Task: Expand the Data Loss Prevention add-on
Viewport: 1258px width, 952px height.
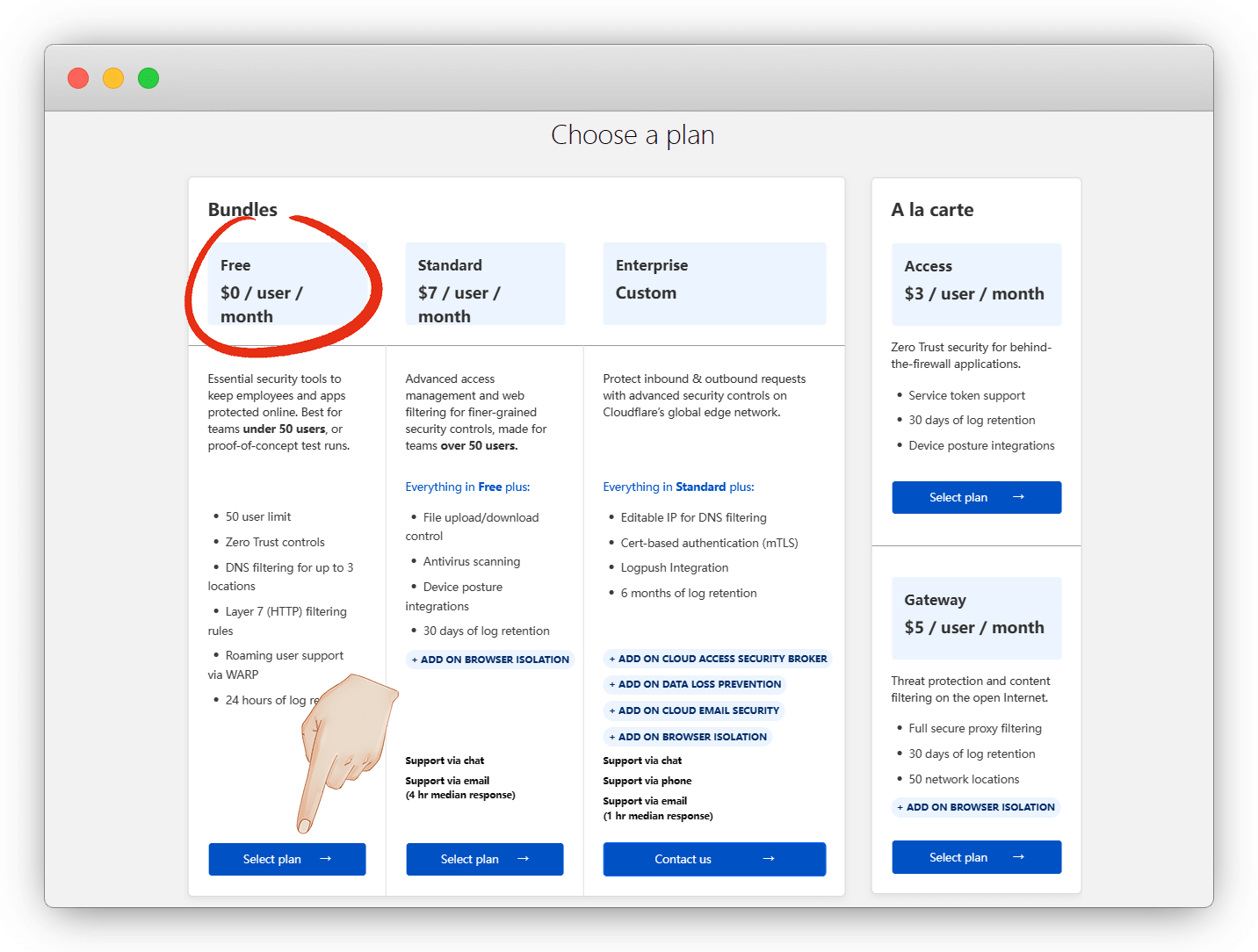Action: coord(695,684)
